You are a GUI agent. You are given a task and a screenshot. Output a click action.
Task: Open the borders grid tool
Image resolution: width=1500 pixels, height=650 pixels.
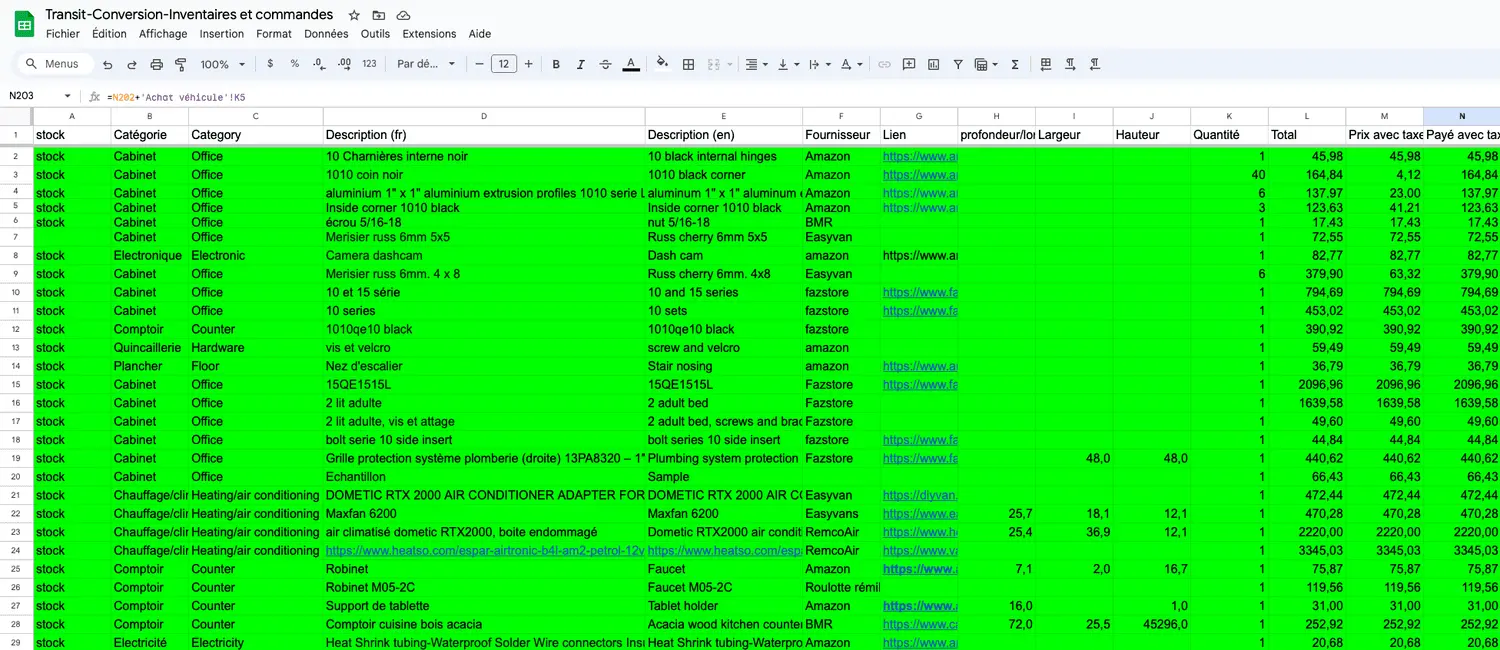coord(688,64)
